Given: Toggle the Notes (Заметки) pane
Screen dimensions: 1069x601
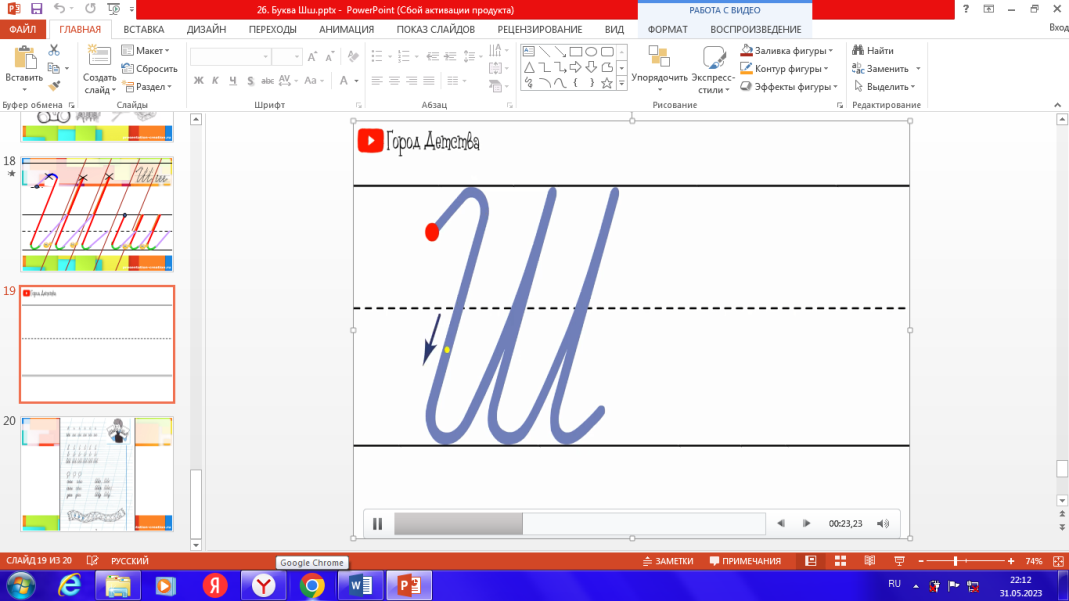Looking at the screenshot, I should tap(667, 561).
